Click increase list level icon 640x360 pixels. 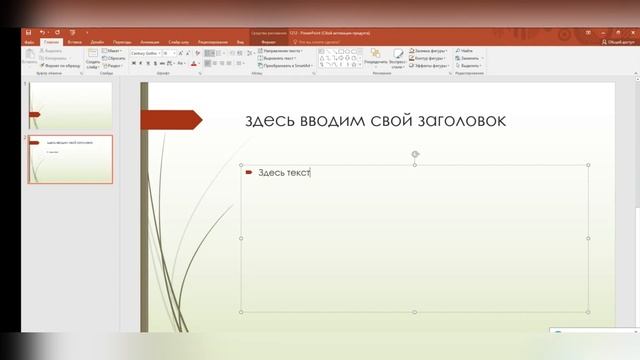pos(240,53)
